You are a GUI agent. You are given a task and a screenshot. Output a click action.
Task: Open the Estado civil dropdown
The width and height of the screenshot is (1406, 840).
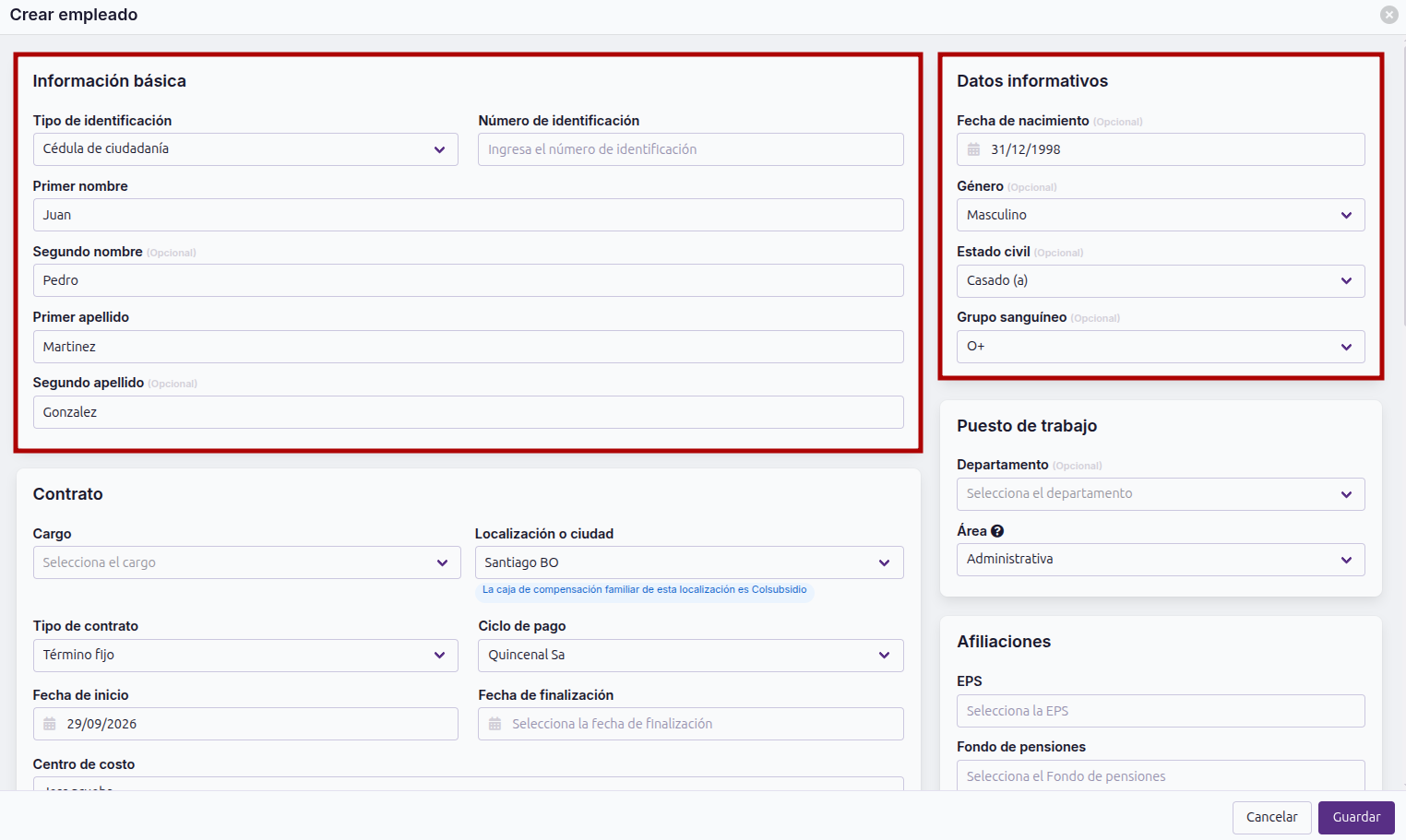(x=1161, y=280)
